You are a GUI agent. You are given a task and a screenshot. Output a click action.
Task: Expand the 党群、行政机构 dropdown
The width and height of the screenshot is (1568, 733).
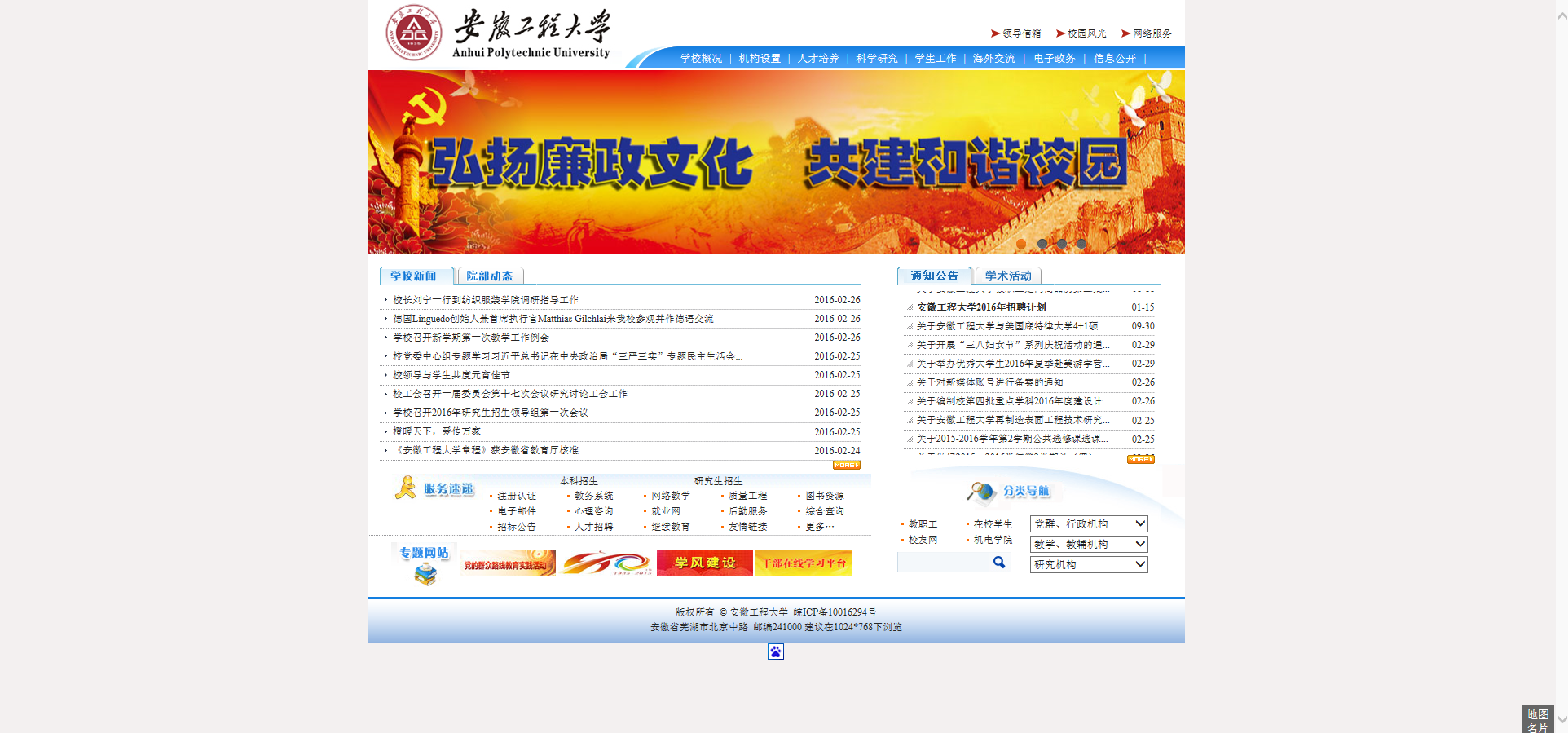pyautogui.click(x=1089, y=523)
